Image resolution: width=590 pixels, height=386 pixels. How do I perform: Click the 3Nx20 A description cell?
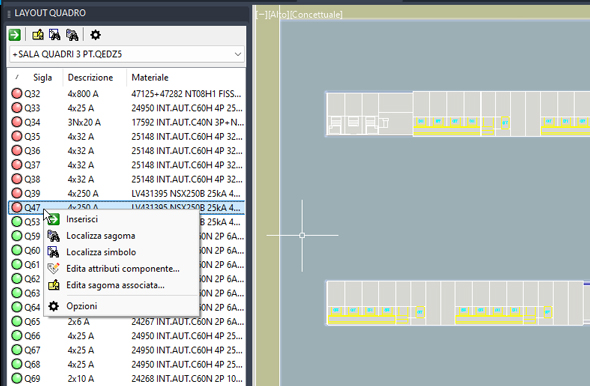pyautogui.click(x=84, y=122)
